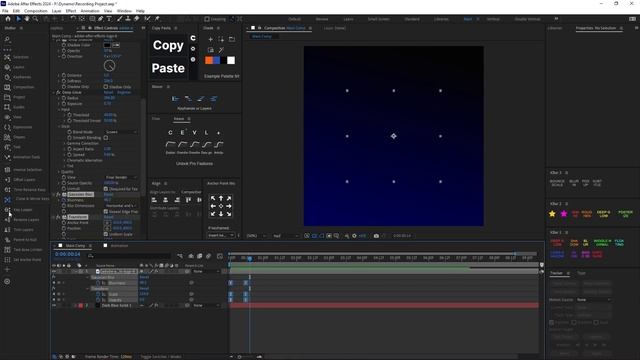Collapse the Gaussian Blur effect group
The image size is (640, 360).
point(53,195)
